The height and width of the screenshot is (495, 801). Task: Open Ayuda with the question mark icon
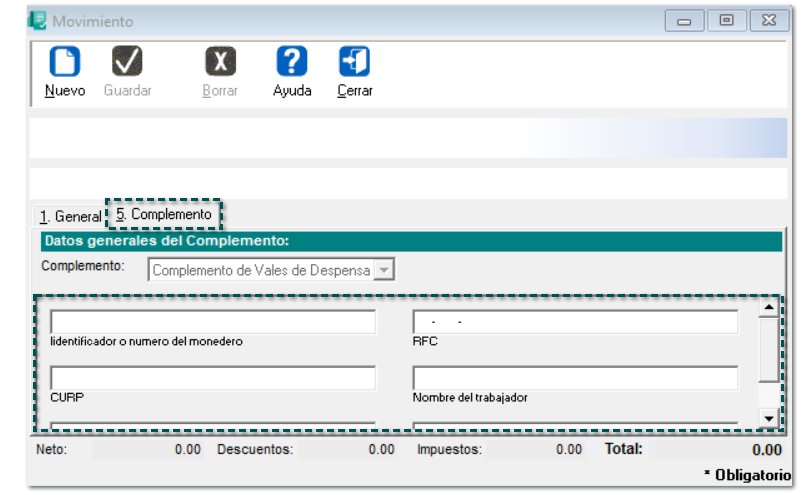click(291, 63)
